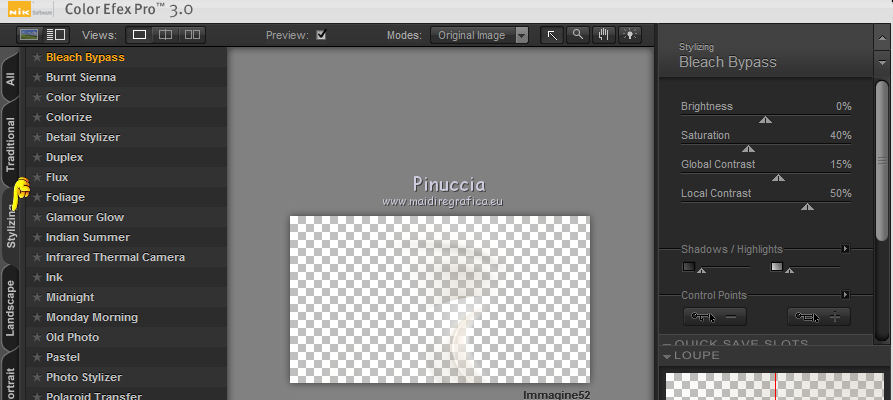The width and height of the screenshot is (893, 400).
Task: Favorite Bleach Bypass with its star
Action: tap(37, 57)
